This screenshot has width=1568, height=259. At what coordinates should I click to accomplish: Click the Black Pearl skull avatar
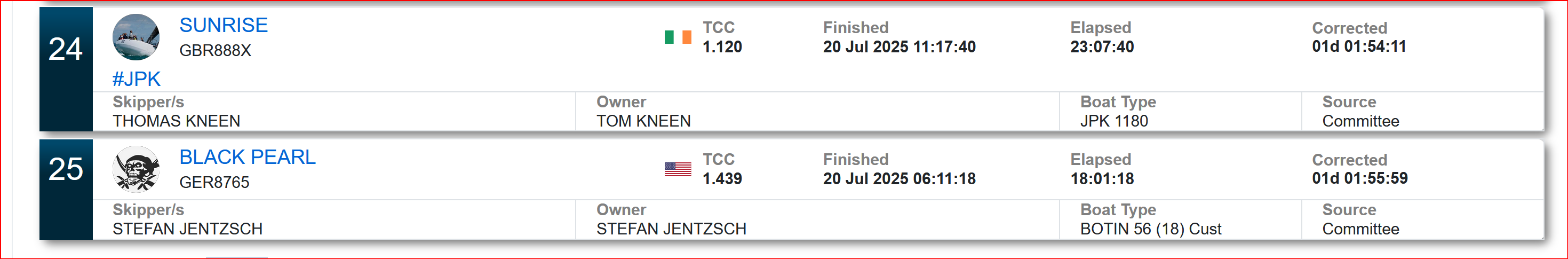[137, 169]
